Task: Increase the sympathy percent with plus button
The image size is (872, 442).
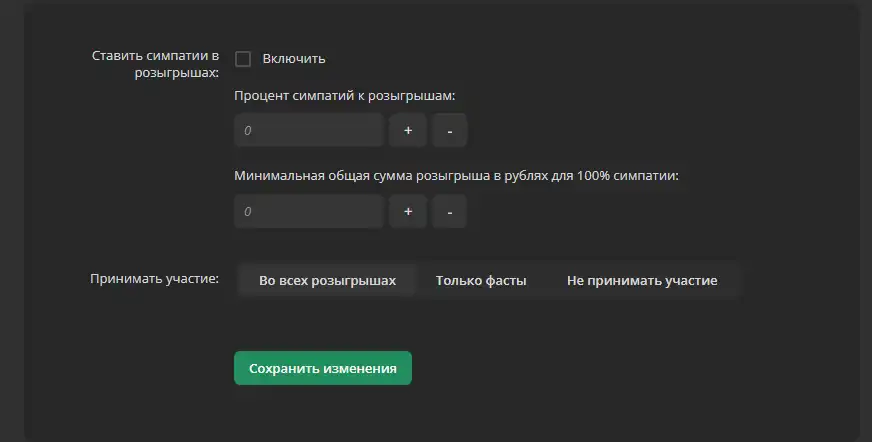Action: (x=408, y=130)
